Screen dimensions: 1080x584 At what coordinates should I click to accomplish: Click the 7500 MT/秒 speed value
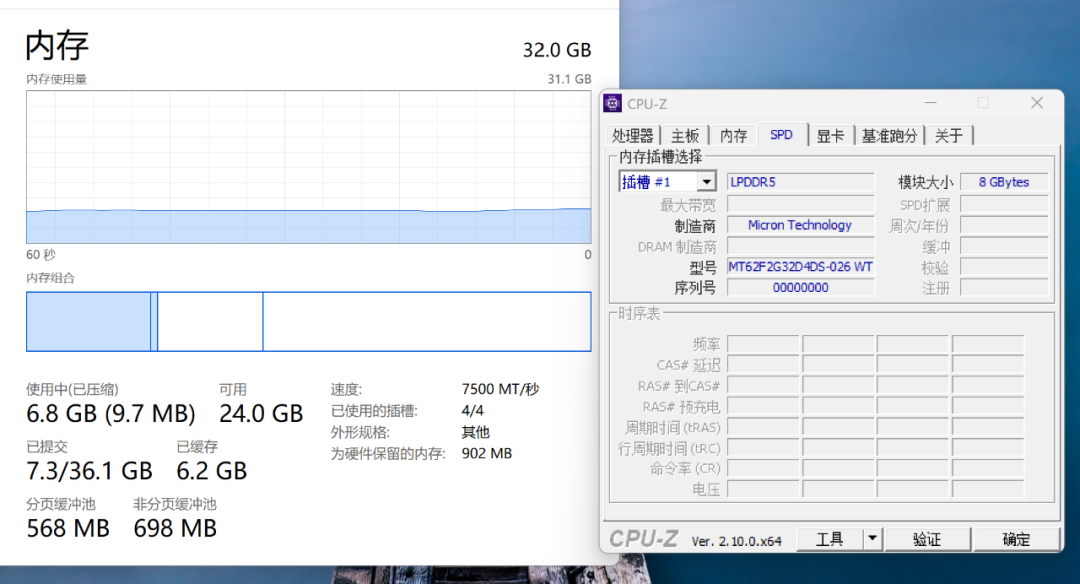pos(500,389)
